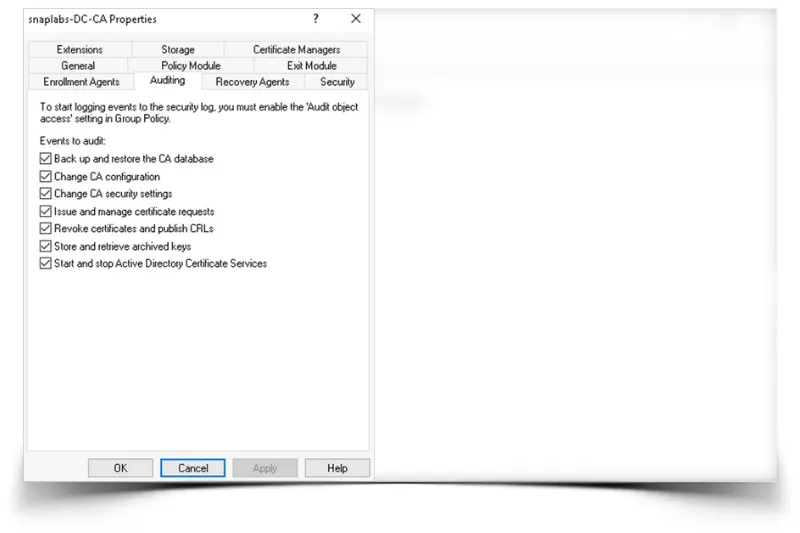Go to the Policy Module tab
The height and width of the screenshot is (533, 800).
click(190, 65)
